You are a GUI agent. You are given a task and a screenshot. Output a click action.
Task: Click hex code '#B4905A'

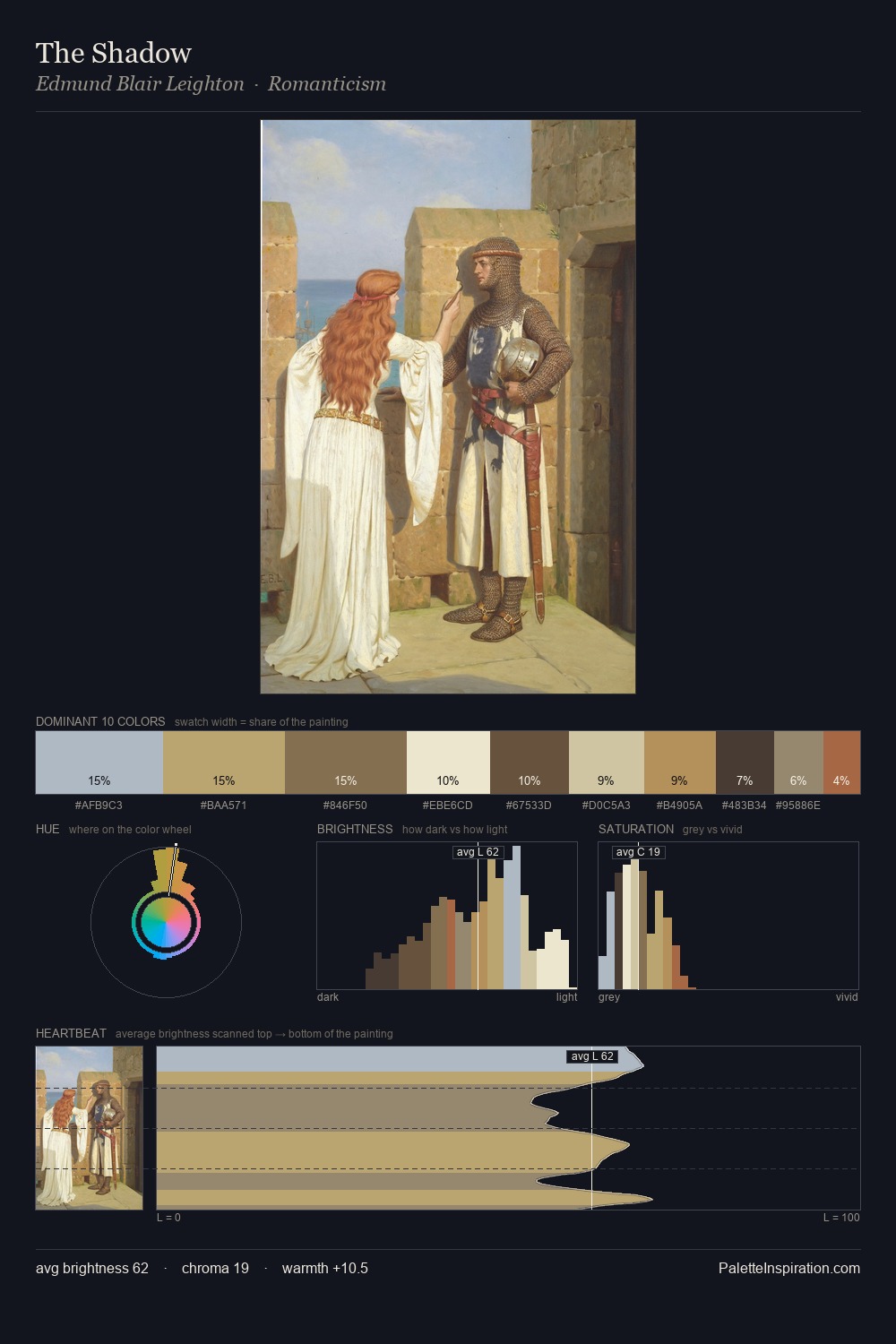679,805
